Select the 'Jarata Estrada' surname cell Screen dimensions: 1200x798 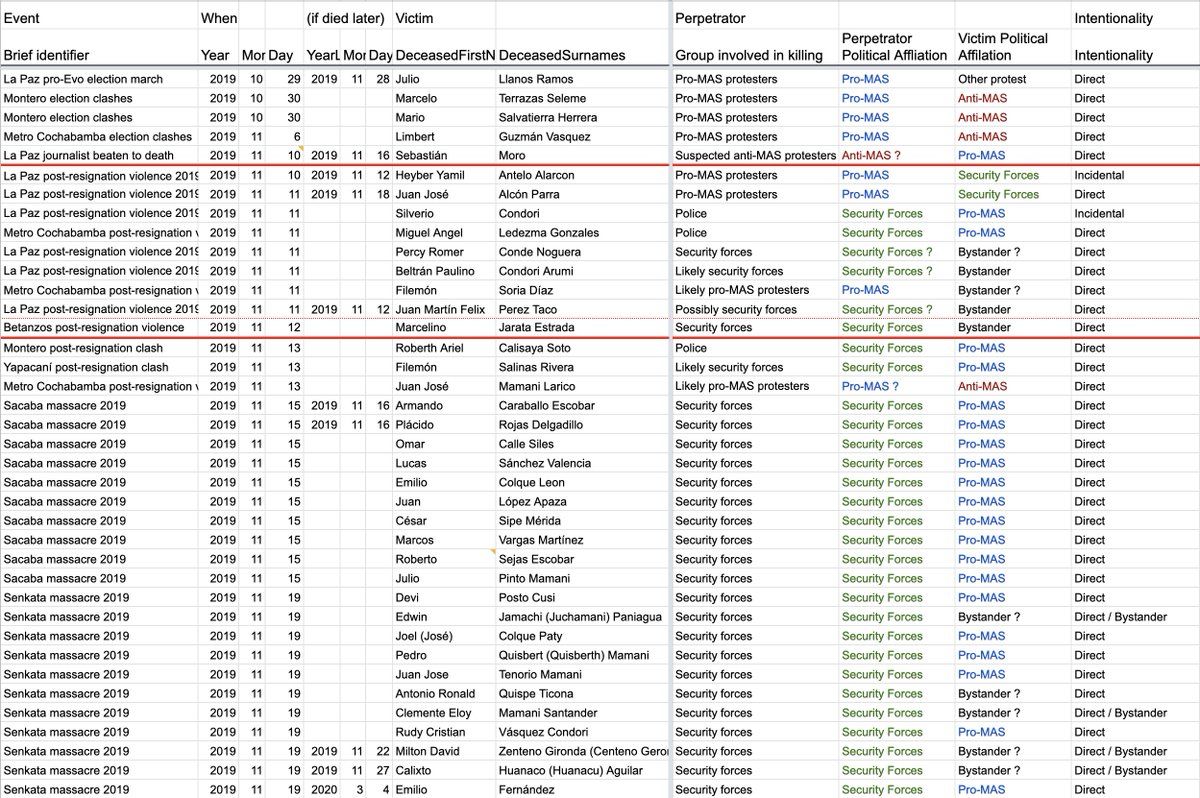point(537,328)
